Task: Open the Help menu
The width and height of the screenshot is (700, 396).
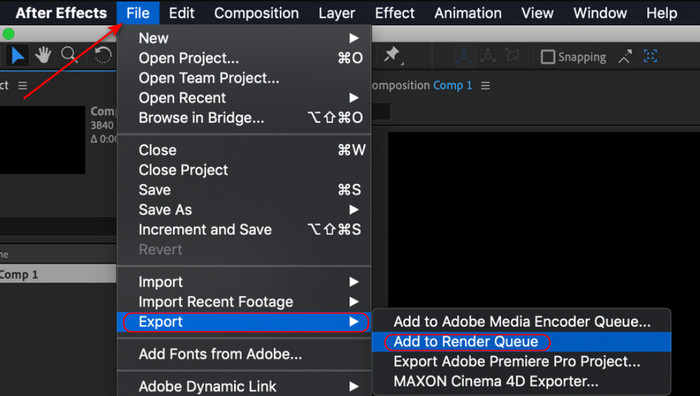Action: (662, 13)
